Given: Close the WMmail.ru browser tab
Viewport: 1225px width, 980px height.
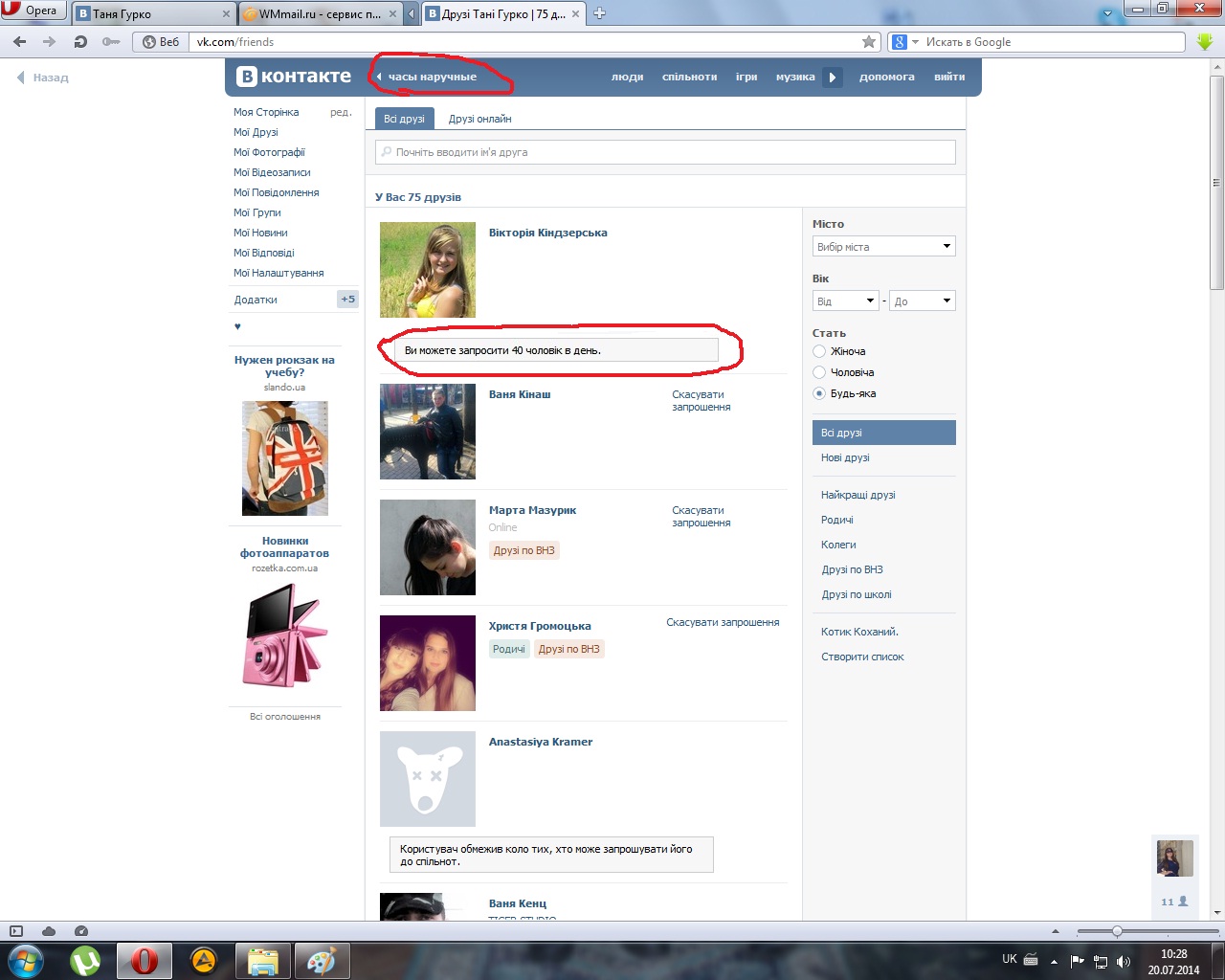Looking at the screenshot, I should [x=393, y=14].
